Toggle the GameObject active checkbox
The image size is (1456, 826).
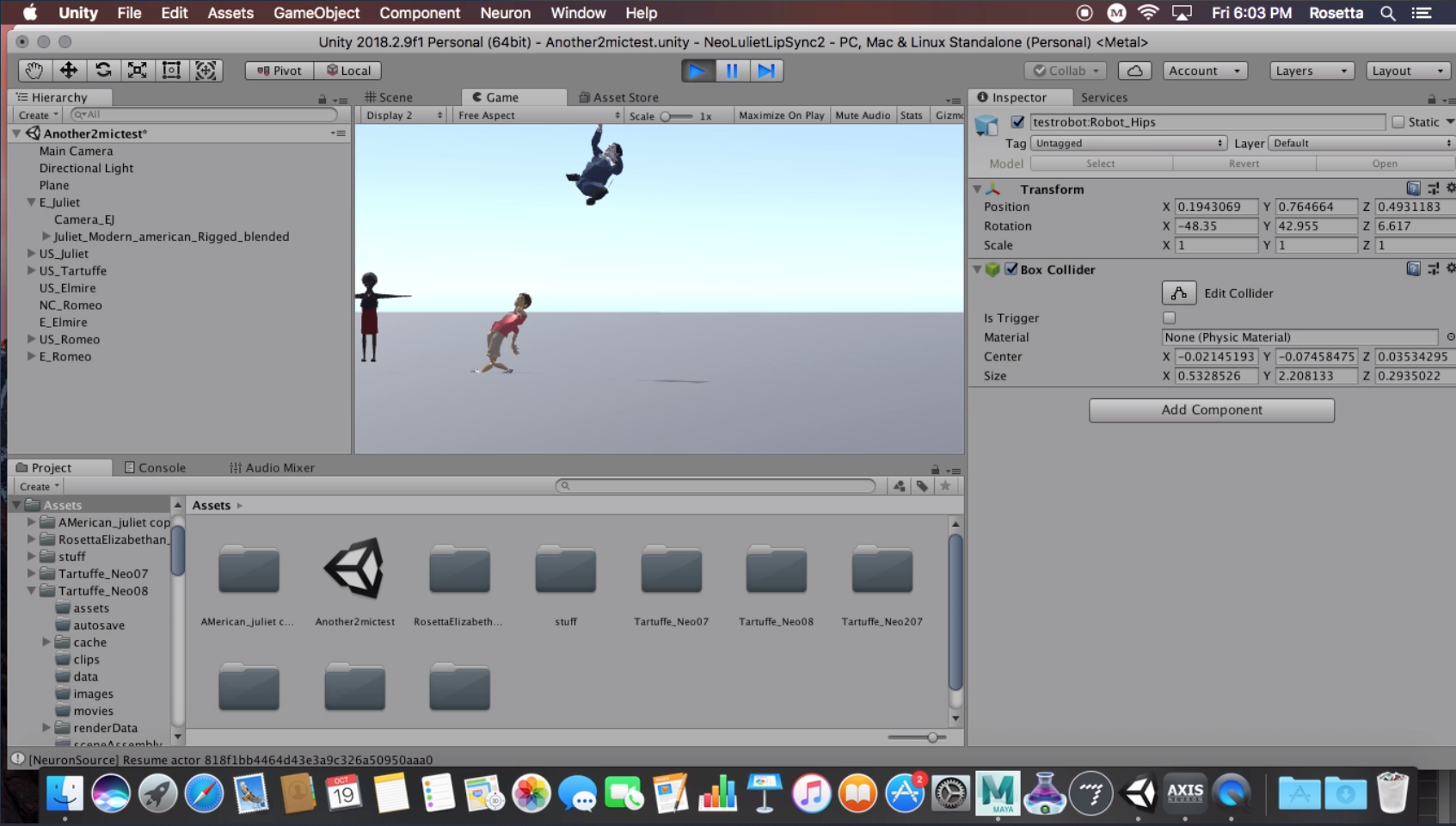click(1017, 122)
